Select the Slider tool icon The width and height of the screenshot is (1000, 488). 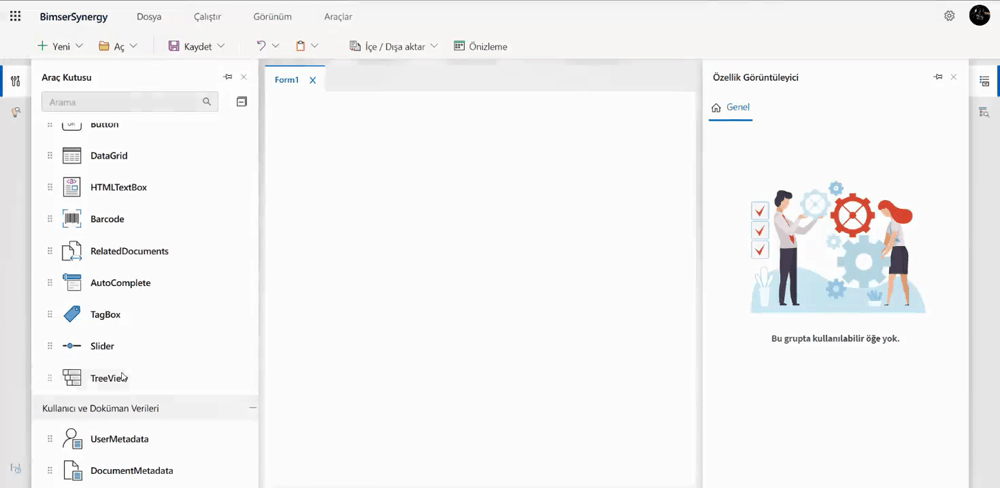click(71, 346)
